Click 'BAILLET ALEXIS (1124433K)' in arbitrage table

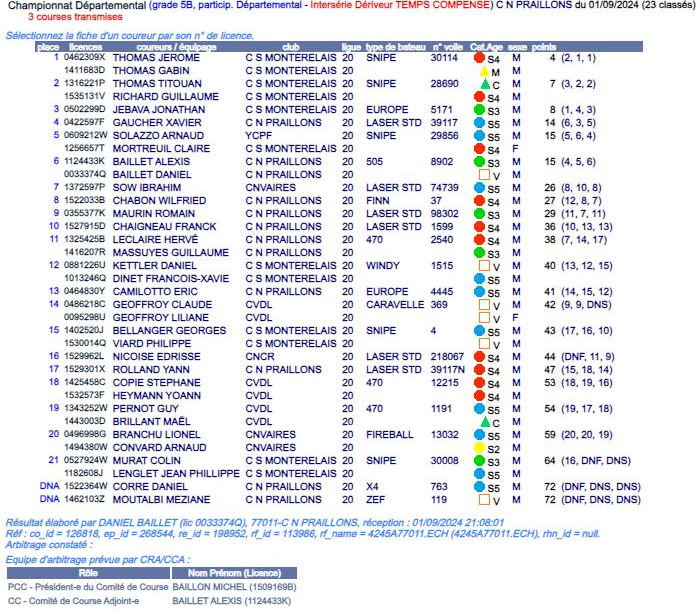coord(232,601)
